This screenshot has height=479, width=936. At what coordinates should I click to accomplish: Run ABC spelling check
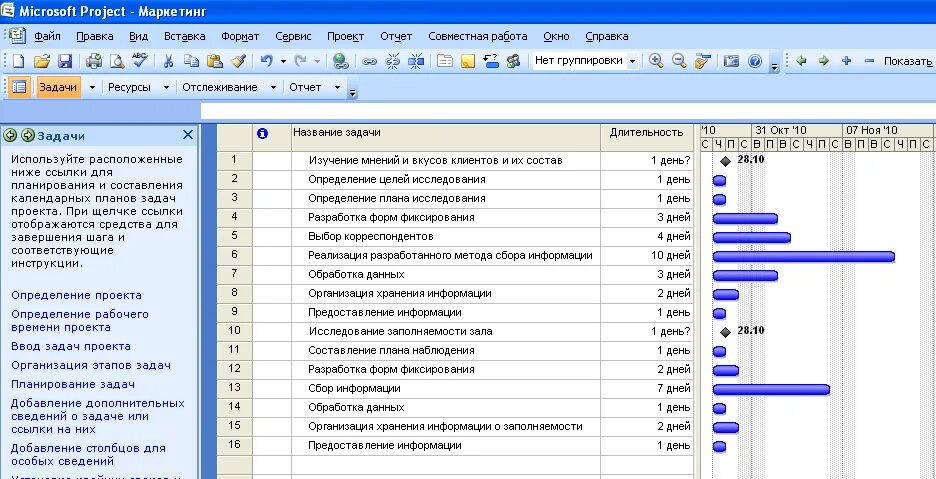(x=139, y=61)
